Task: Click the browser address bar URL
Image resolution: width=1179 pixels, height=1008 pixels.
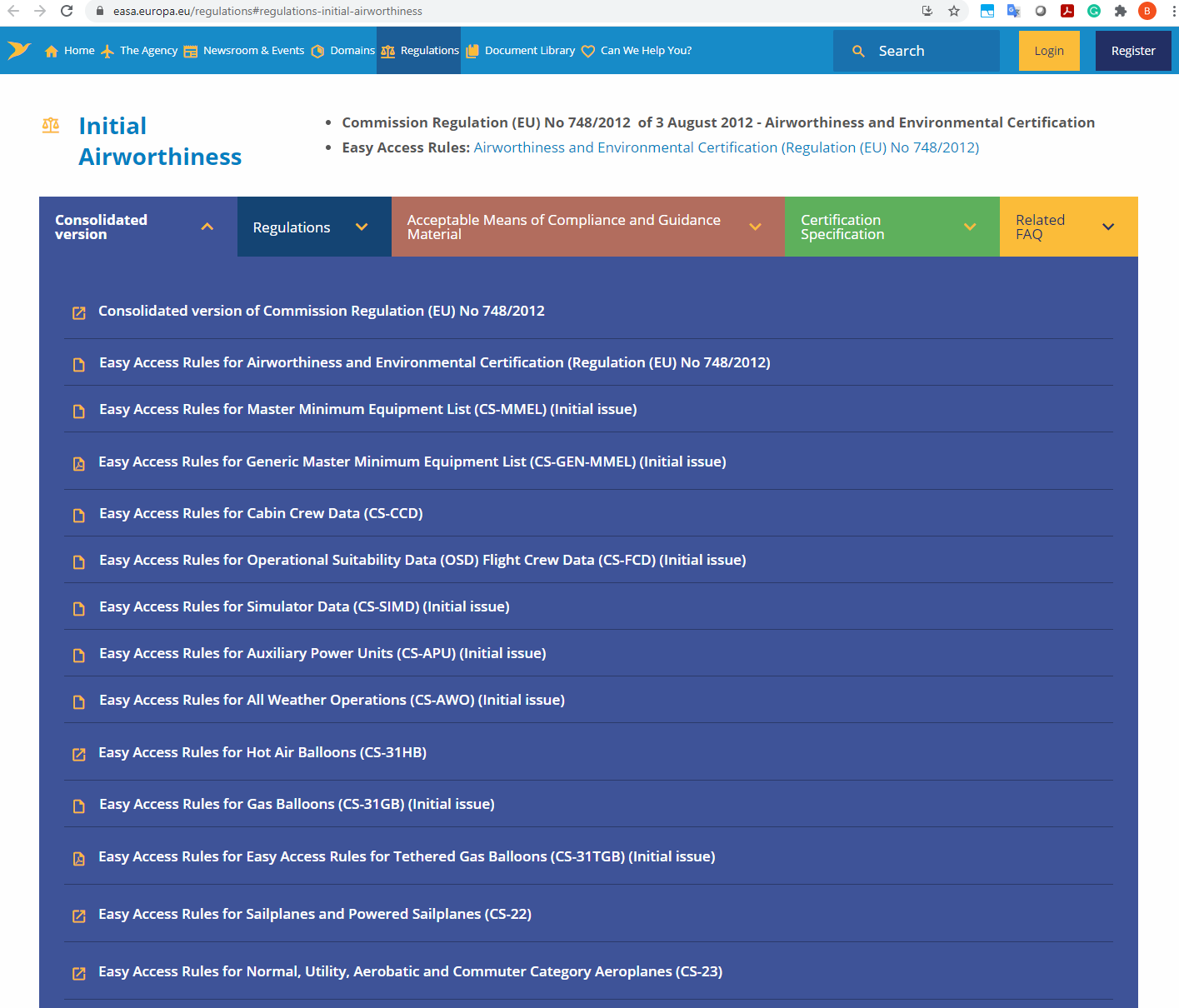Action: (x=267, y=11)
